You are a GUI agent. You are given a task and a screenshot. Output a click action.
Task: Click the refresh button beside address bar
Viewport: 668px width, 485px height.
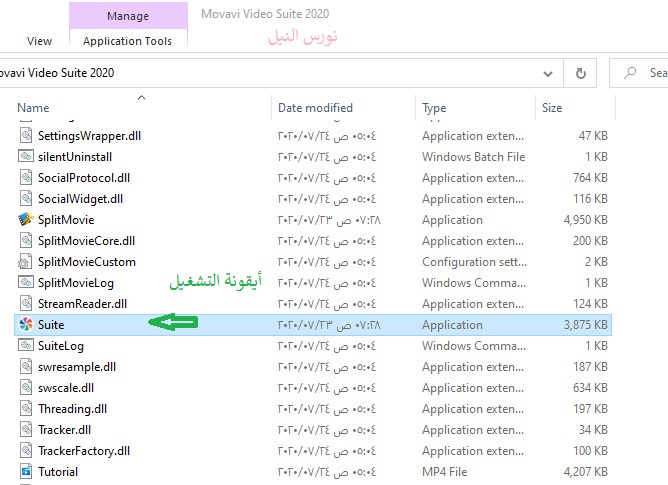[x=580, y=73]
